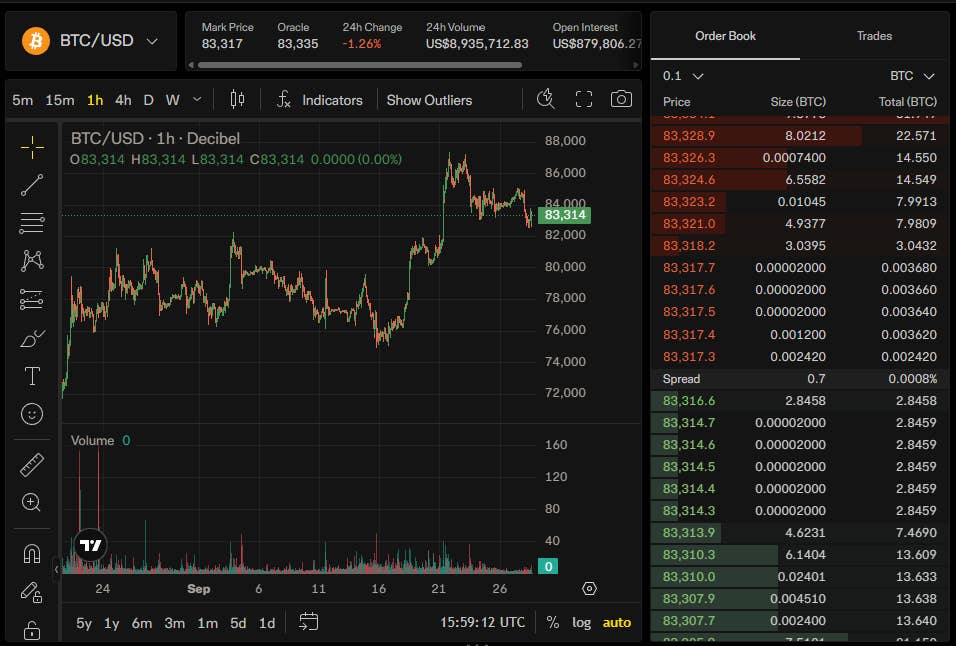This screenshot has width=956, height=646.
Task: Select the trend line drawing tool
Action: tap(32, 185)
